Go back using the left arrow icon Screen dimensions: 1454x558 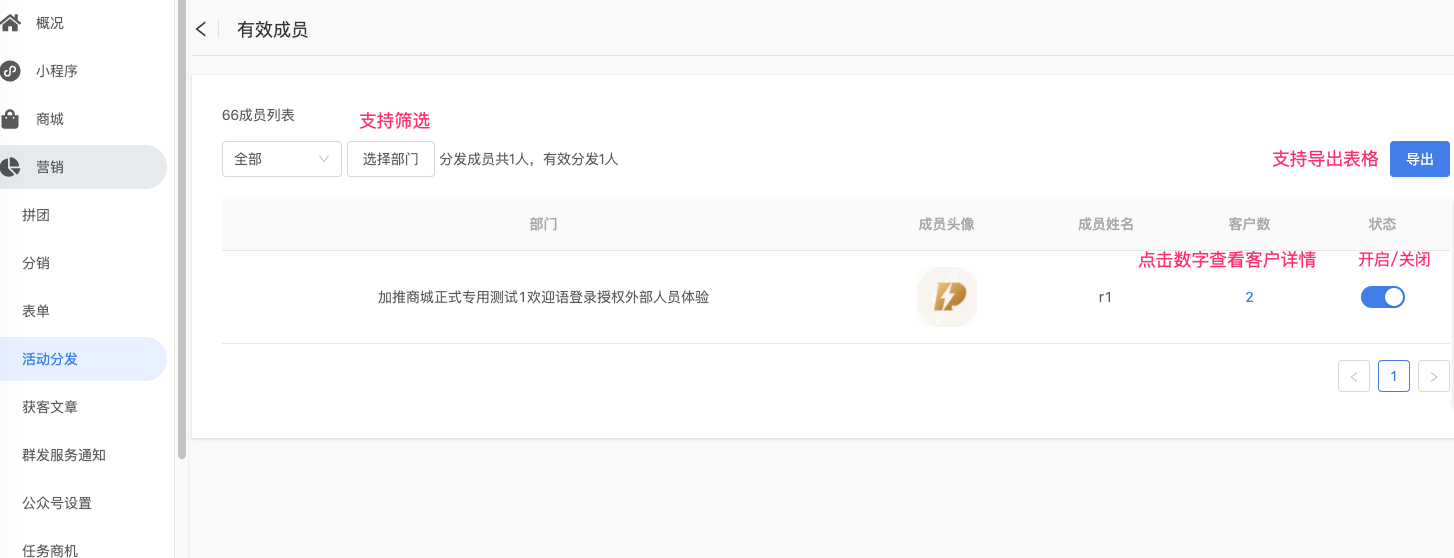pos(201,29)
